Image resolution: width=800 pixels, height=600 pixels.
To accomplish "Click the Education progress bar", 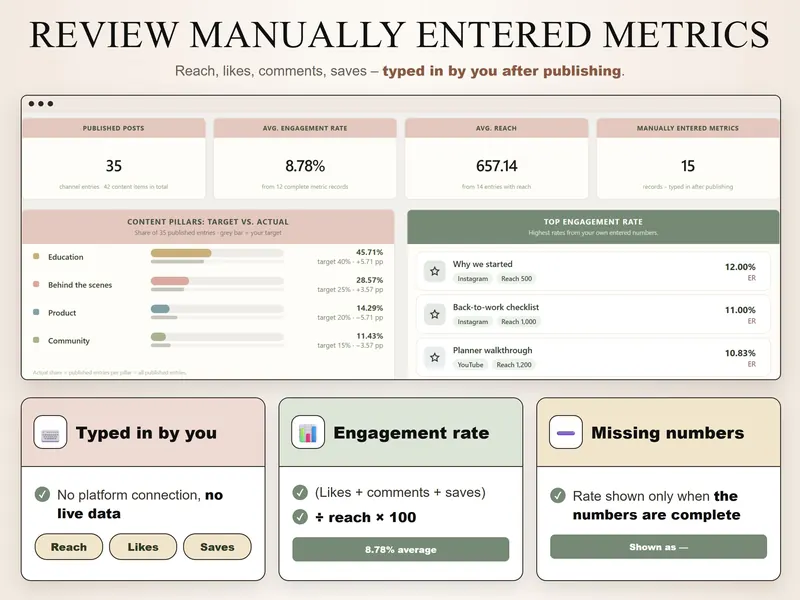I will point(217,253).
